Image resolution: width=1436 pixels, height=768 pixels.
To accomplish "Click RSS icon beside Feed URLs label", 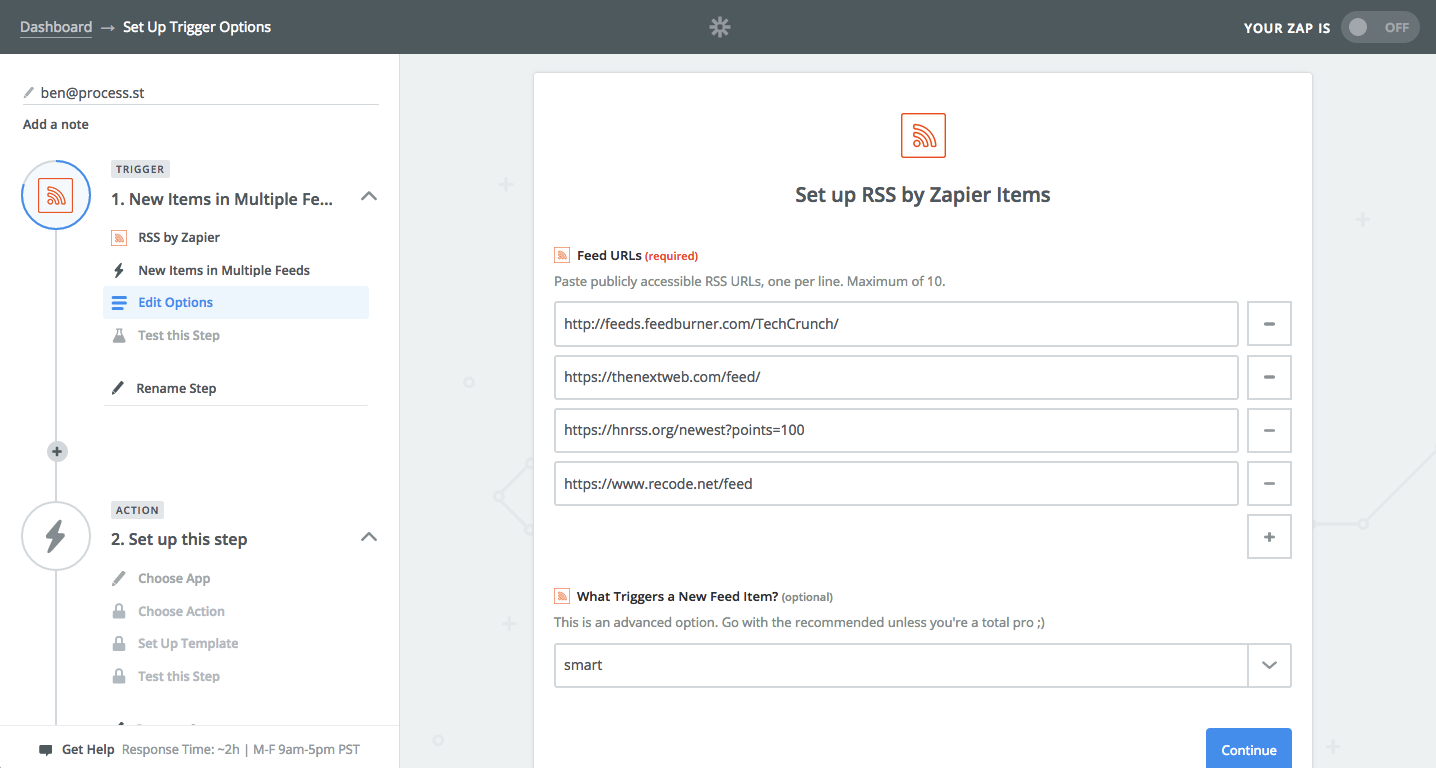I will tap(562, 255).
